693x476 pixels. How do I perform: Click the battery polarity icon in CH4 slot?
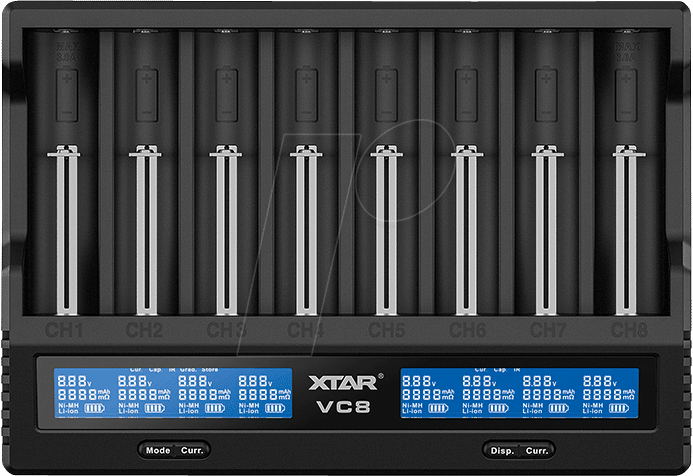coord(306,94)
